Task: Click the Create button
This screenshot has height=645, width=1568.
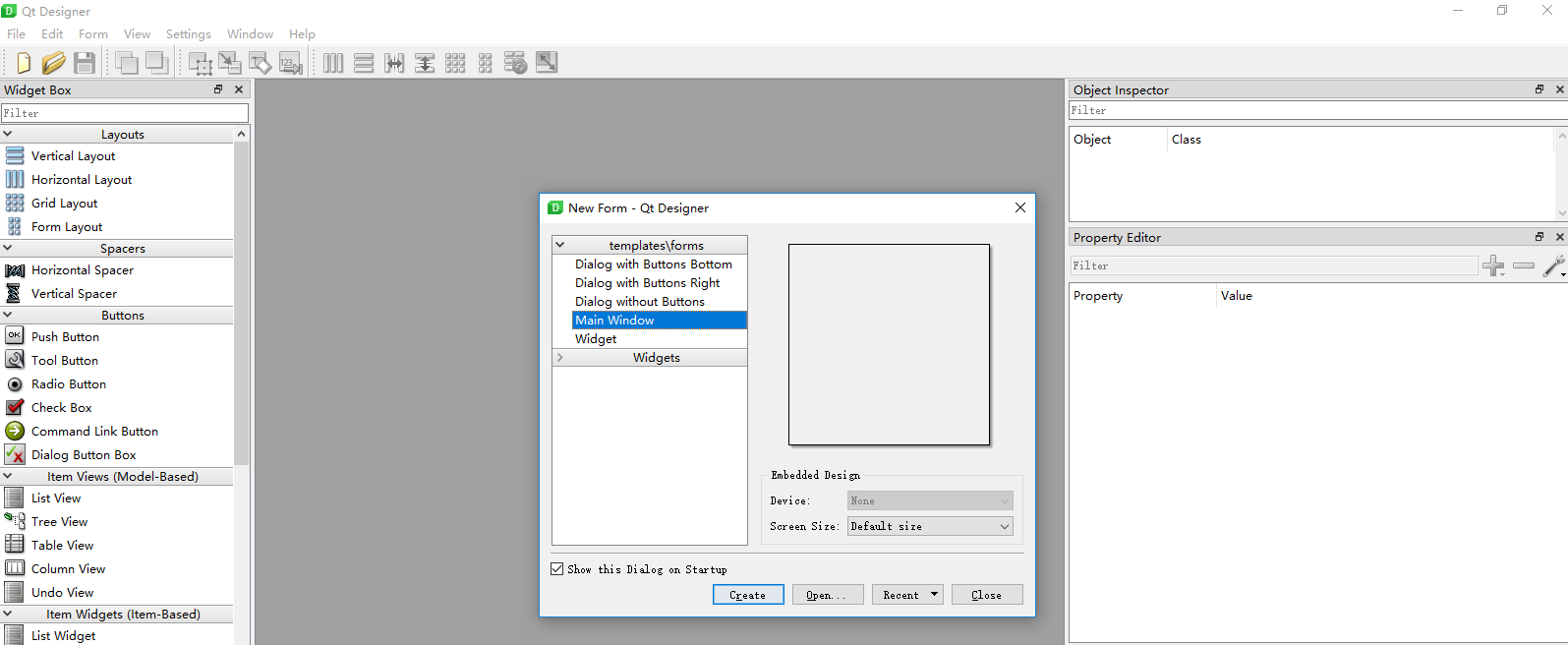Action: point(748,595)
